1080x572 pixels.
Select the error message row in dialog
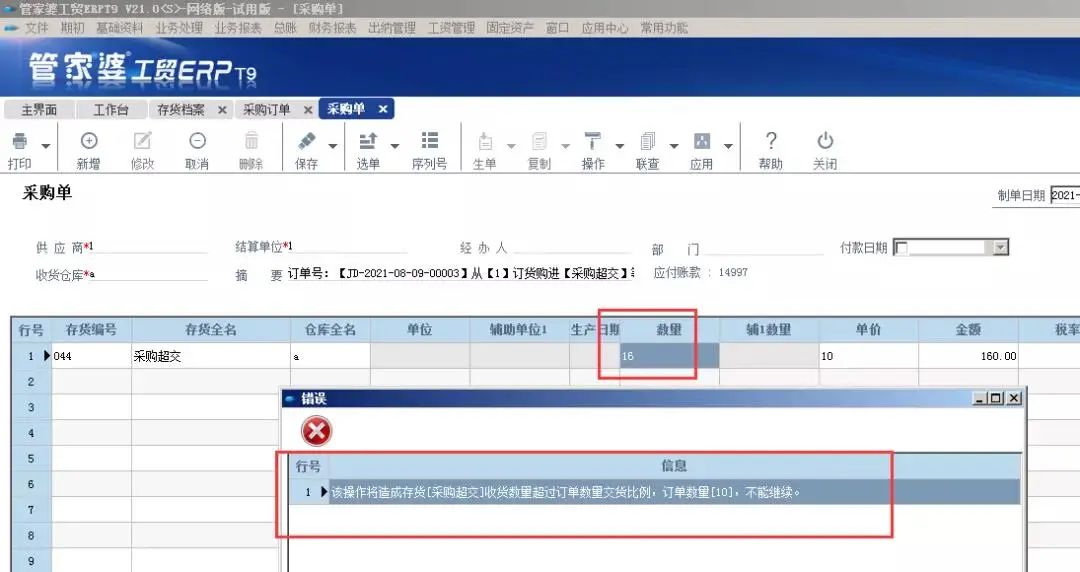[654, 492]
